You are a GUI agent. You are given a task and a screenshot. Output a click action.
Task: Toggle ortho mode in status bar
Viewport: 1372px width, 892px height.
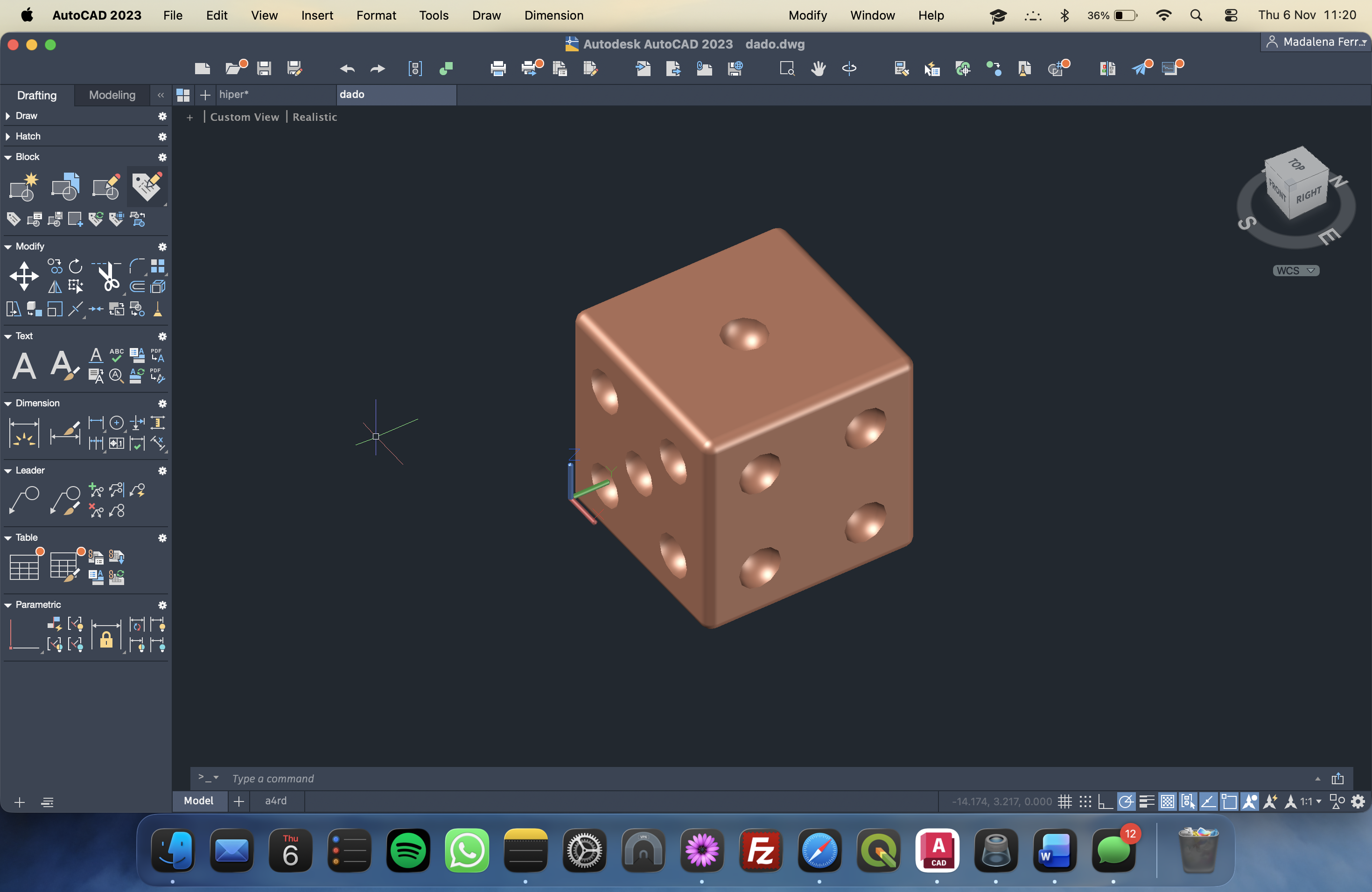tap(1105, 801)
